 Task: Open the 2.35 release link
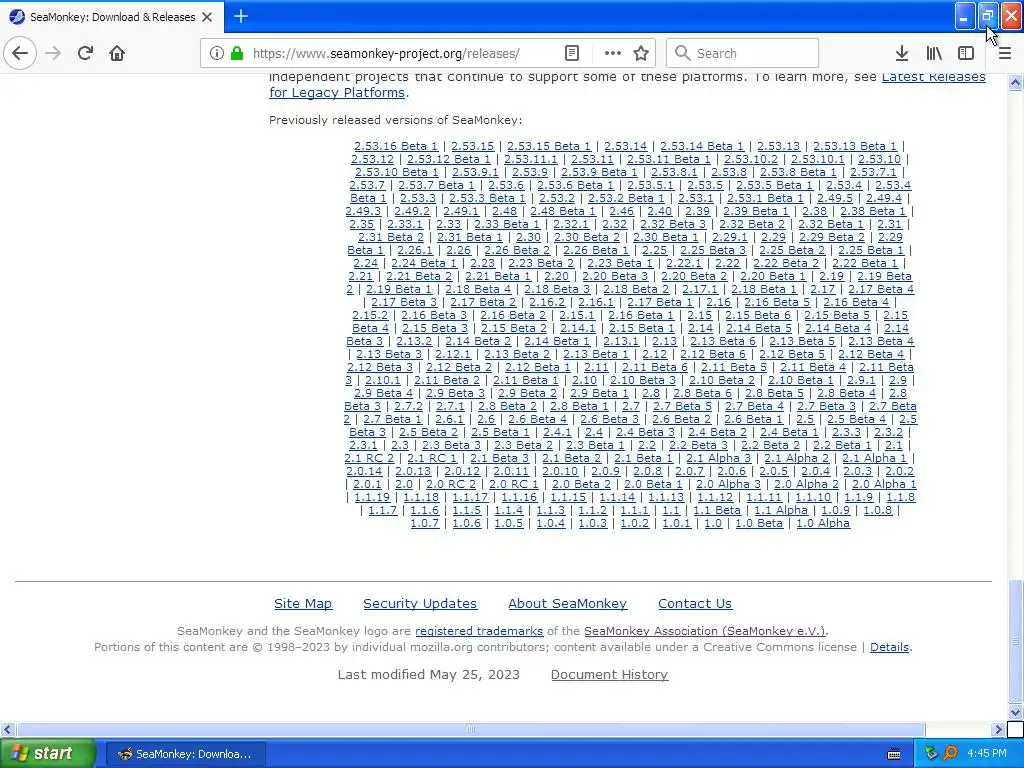coord(361,224)
